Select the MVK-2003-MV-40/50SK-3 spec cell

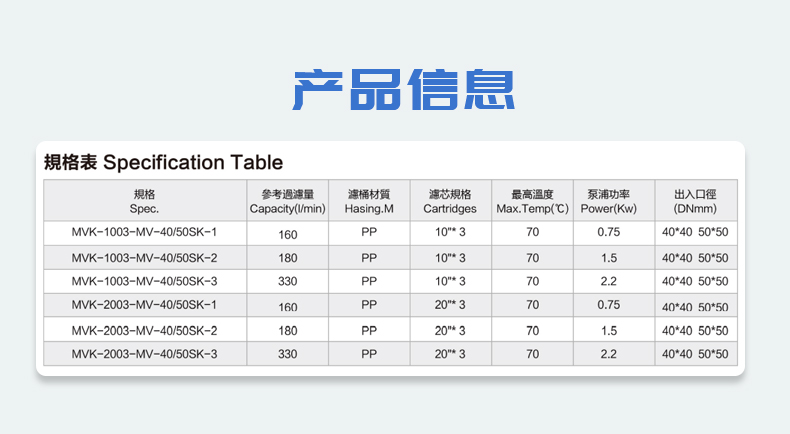(144, 354)
